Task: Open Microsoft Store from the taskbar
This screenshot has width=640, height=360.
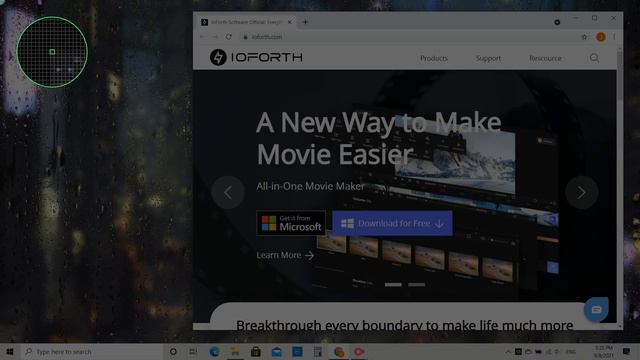Action: 256,351
